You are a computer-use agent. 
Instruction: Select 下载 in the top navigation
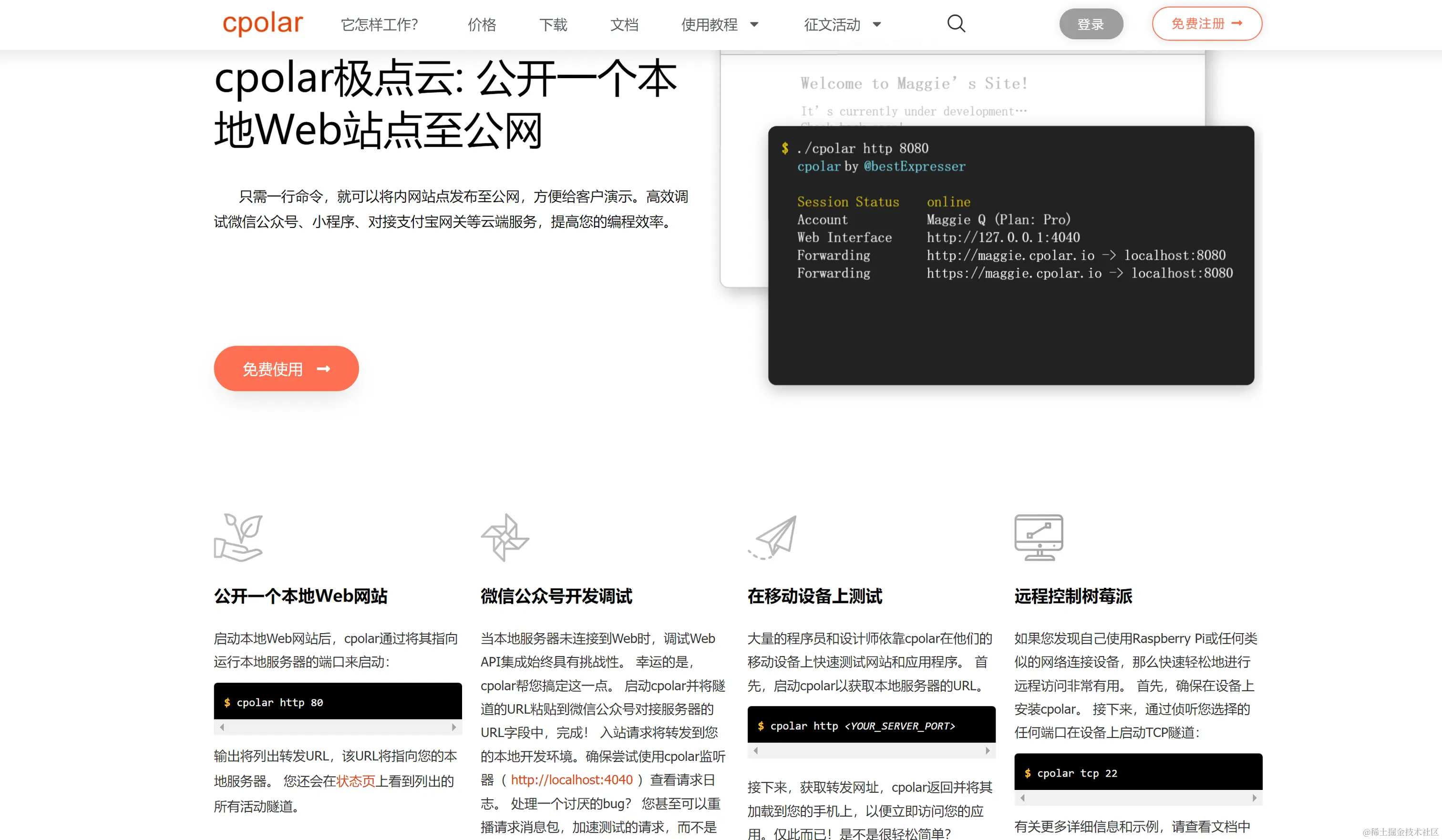click(x=553, y=25)
